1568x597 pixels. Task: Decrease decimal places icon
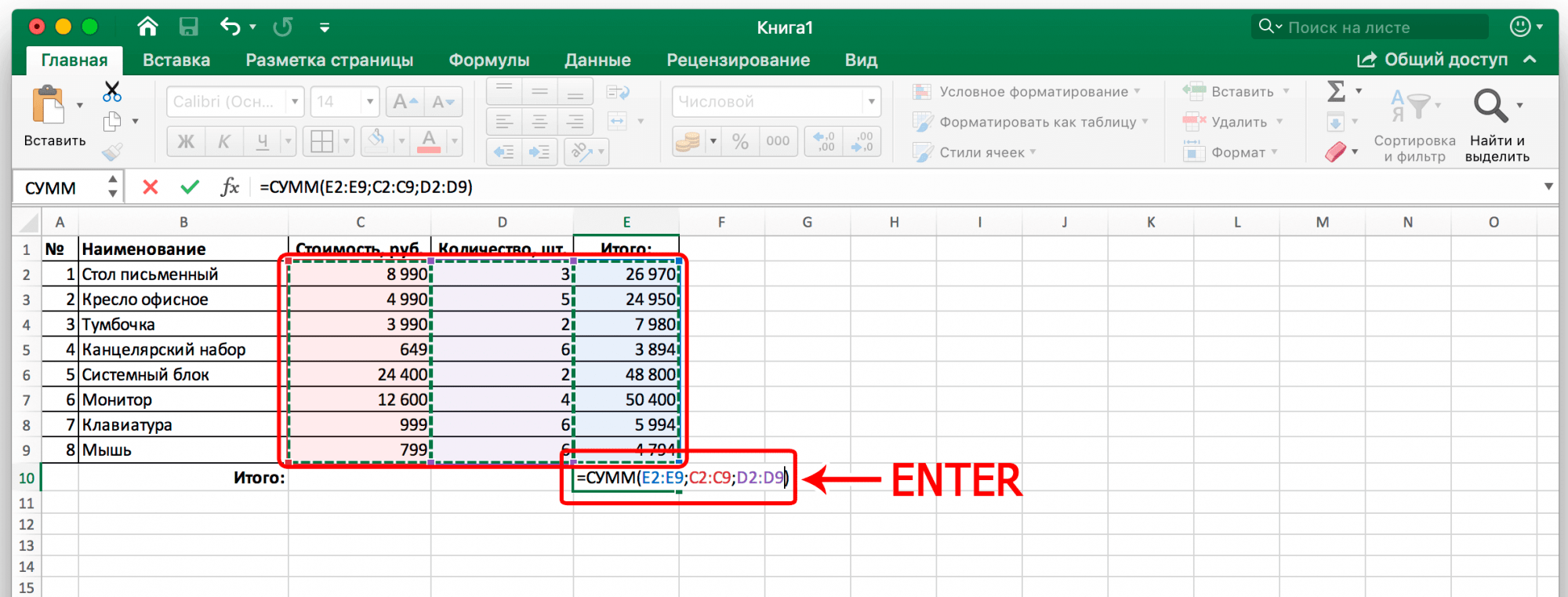[862, 141]
